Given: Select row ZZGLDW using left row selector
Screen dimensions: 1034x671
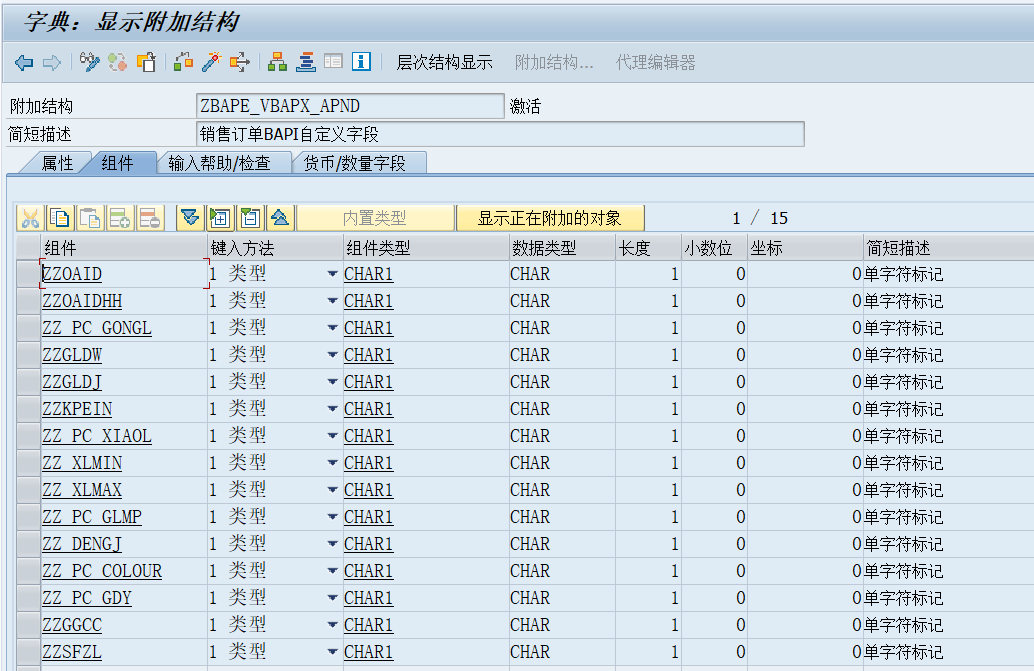Looking at the screenshot, I should pos(27,355).
